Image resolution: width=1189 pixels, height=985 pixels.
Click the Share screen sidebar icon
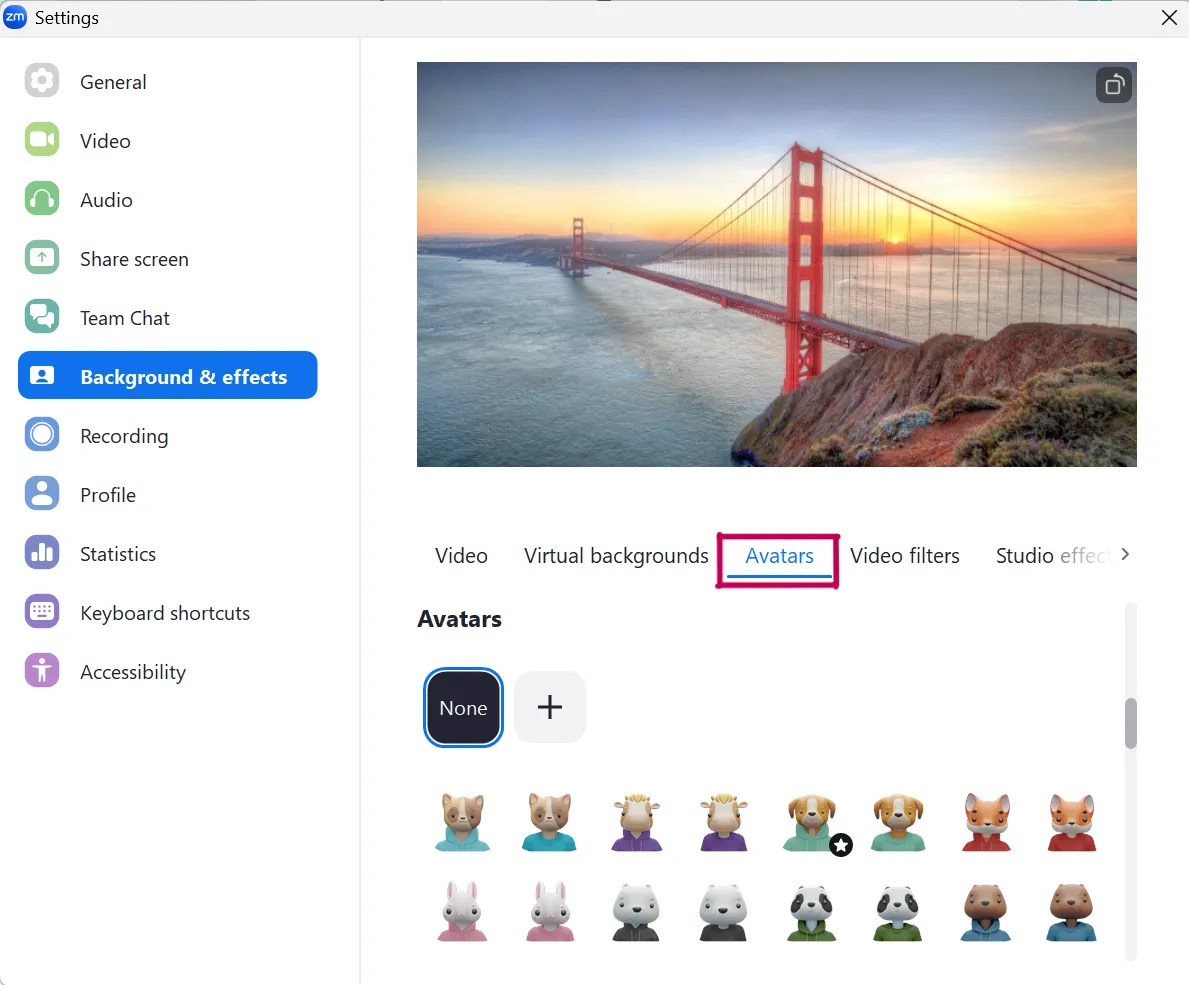pos(42,258)
